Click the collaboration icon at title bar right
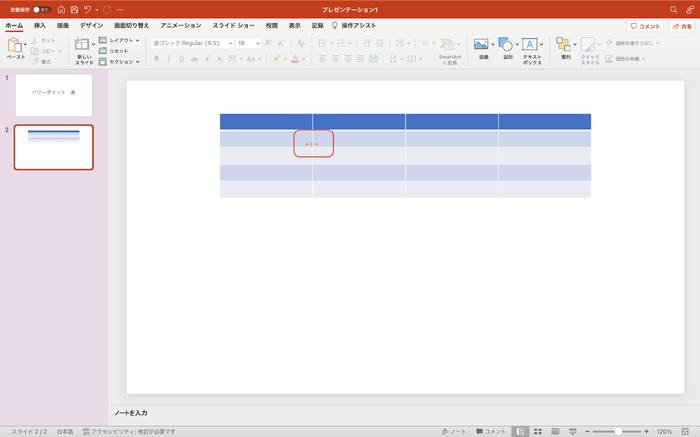 tap(690, 9)
